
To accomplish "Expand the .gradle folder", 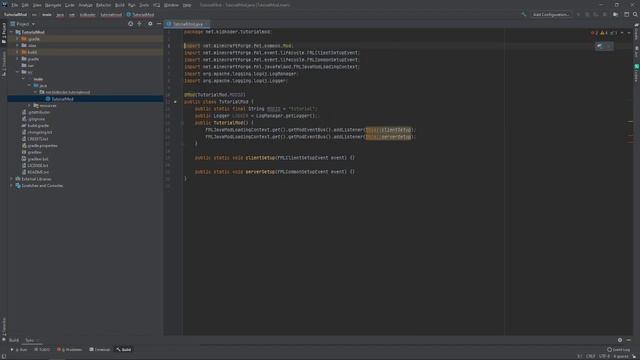I will click(17, 39).
